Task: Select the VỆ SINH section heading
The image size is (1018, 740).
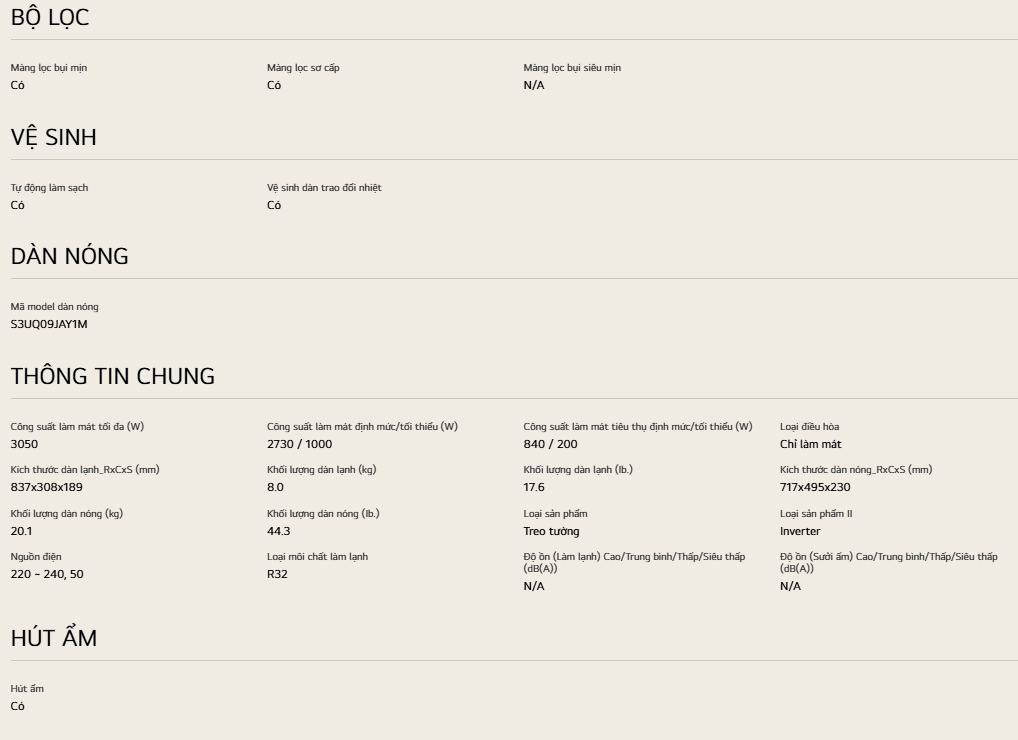Action: [53, 137]
